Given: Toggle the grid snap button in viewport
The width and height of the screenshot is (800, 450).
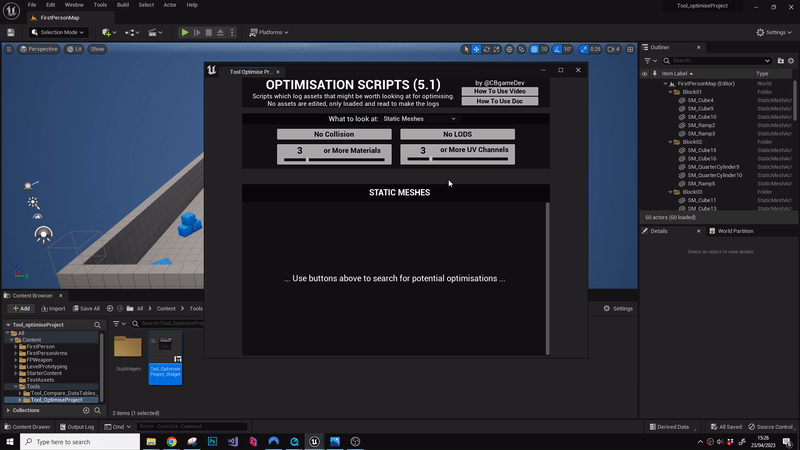Looking at the screenshot, I should point(535,49).
